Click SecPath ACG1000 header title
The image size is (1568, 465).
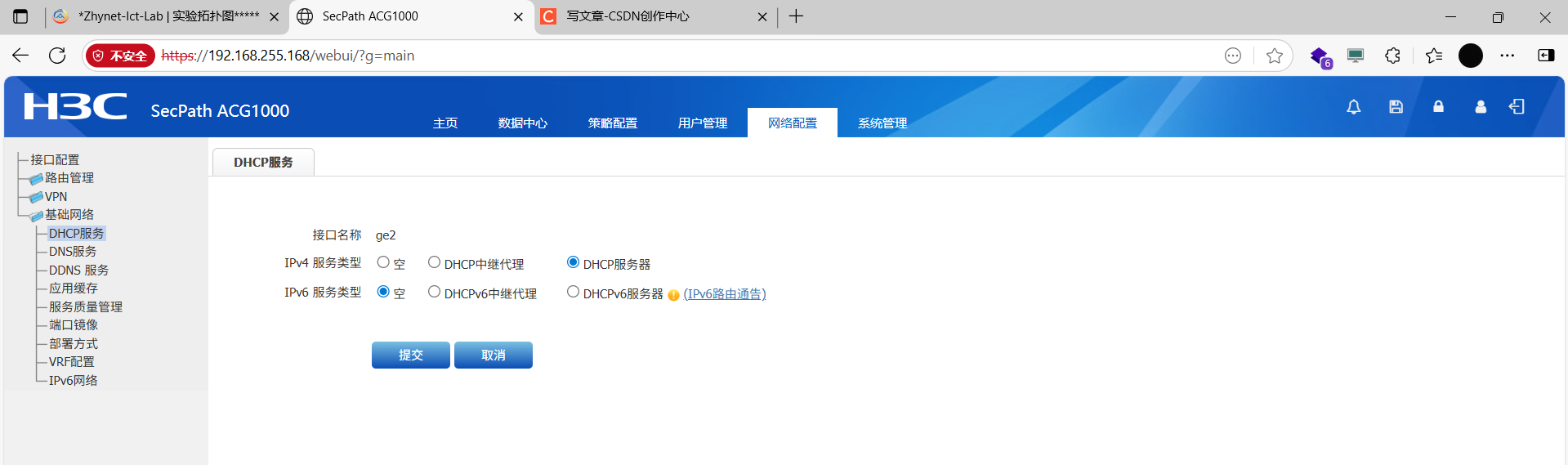[x=220, y=111]
